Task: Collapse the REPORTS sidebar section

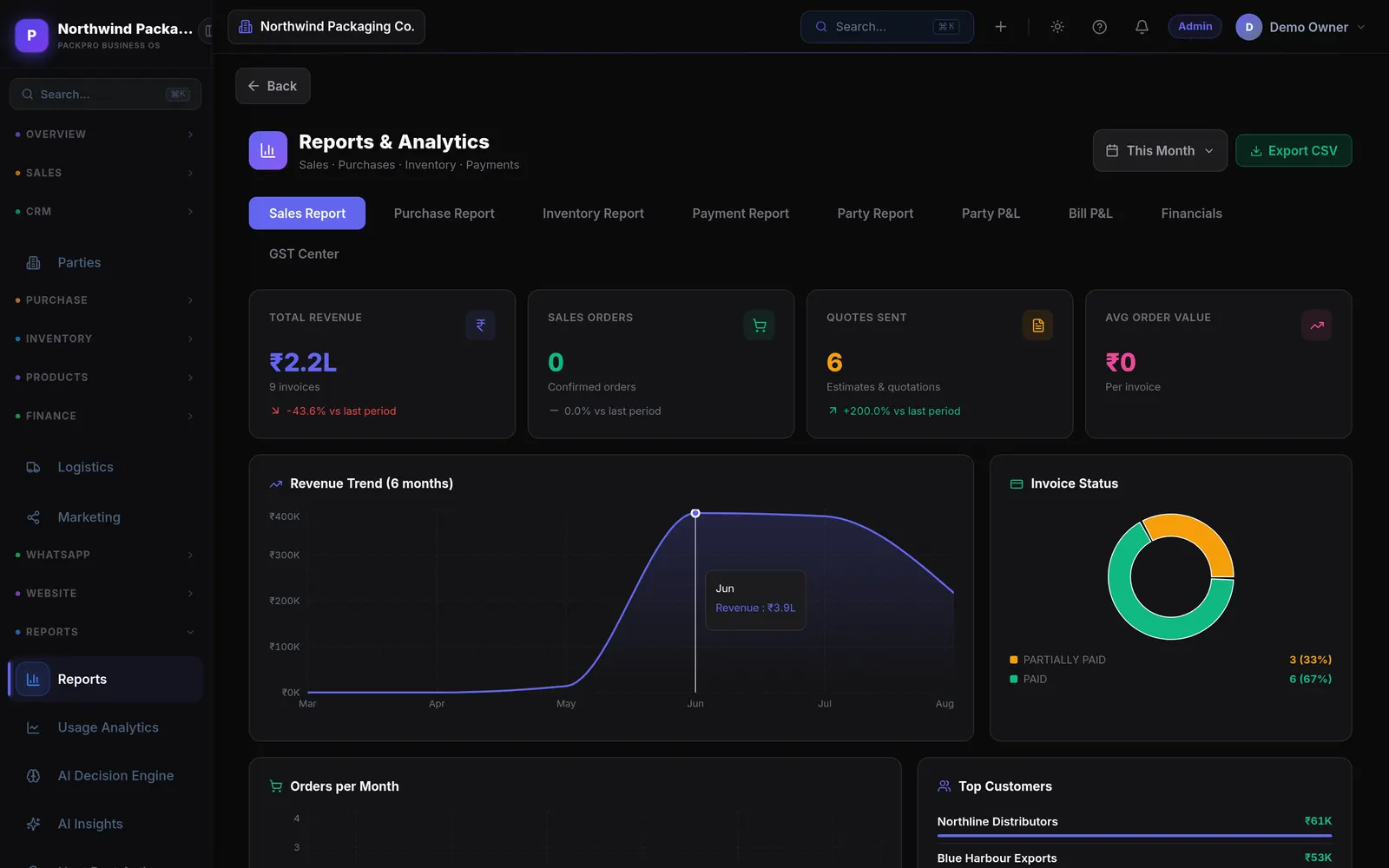Action: (x=106, y=632)
